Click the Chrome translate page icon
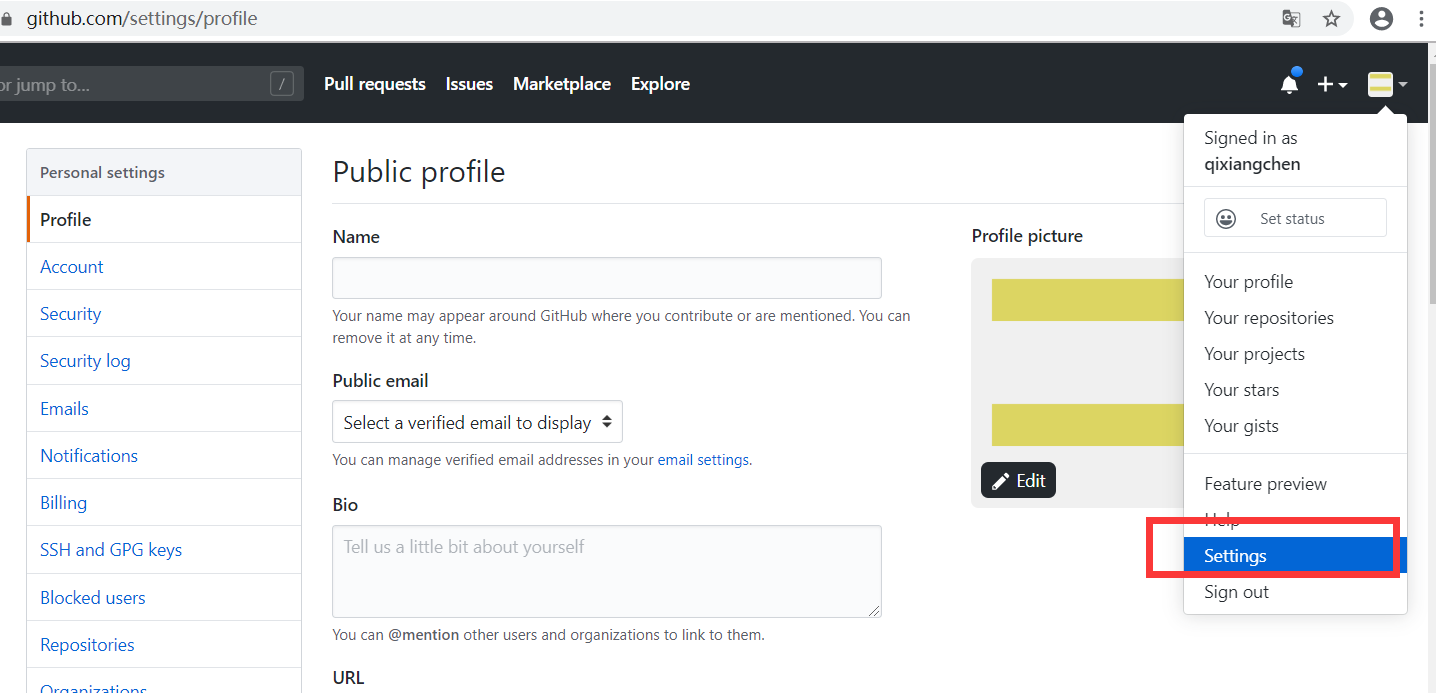1436x693 pixels. point(1292,19)
